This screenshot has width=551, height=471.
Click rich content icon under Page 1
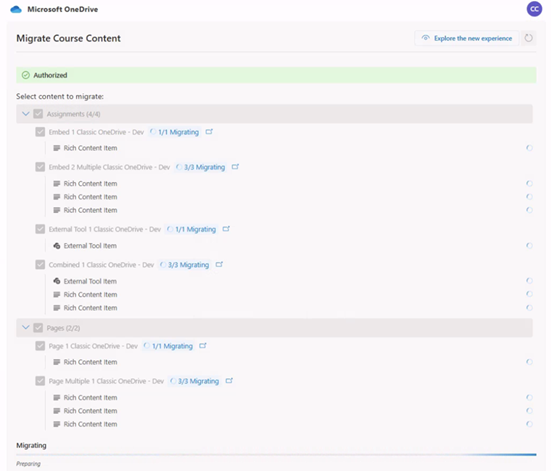(57, 362)
